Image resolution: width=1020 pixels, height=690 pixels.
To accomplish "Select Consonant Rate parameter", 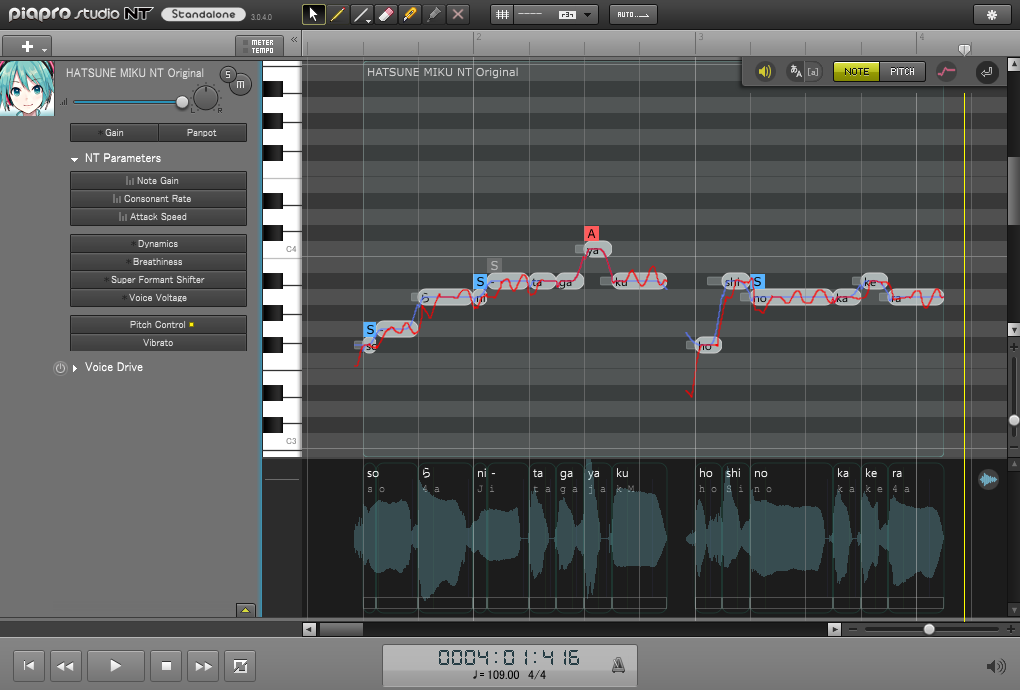I will (x=158, y=199).
